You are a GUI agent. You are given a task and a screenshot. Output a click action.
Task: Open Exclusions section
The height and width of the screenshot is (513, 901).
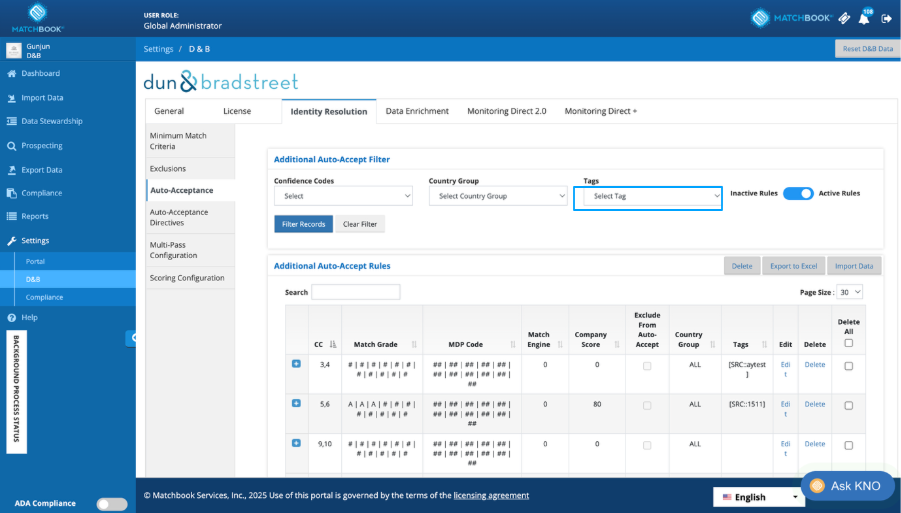click(190, 168)
